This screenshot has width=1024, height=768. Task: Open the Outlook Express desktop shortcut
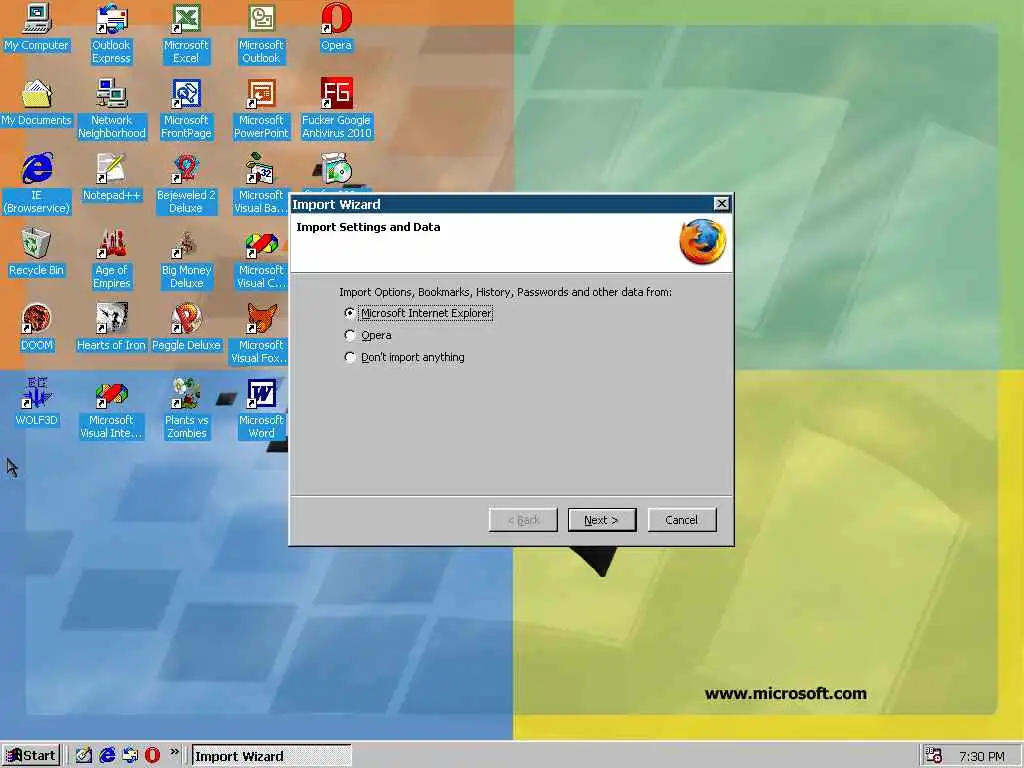111,33
